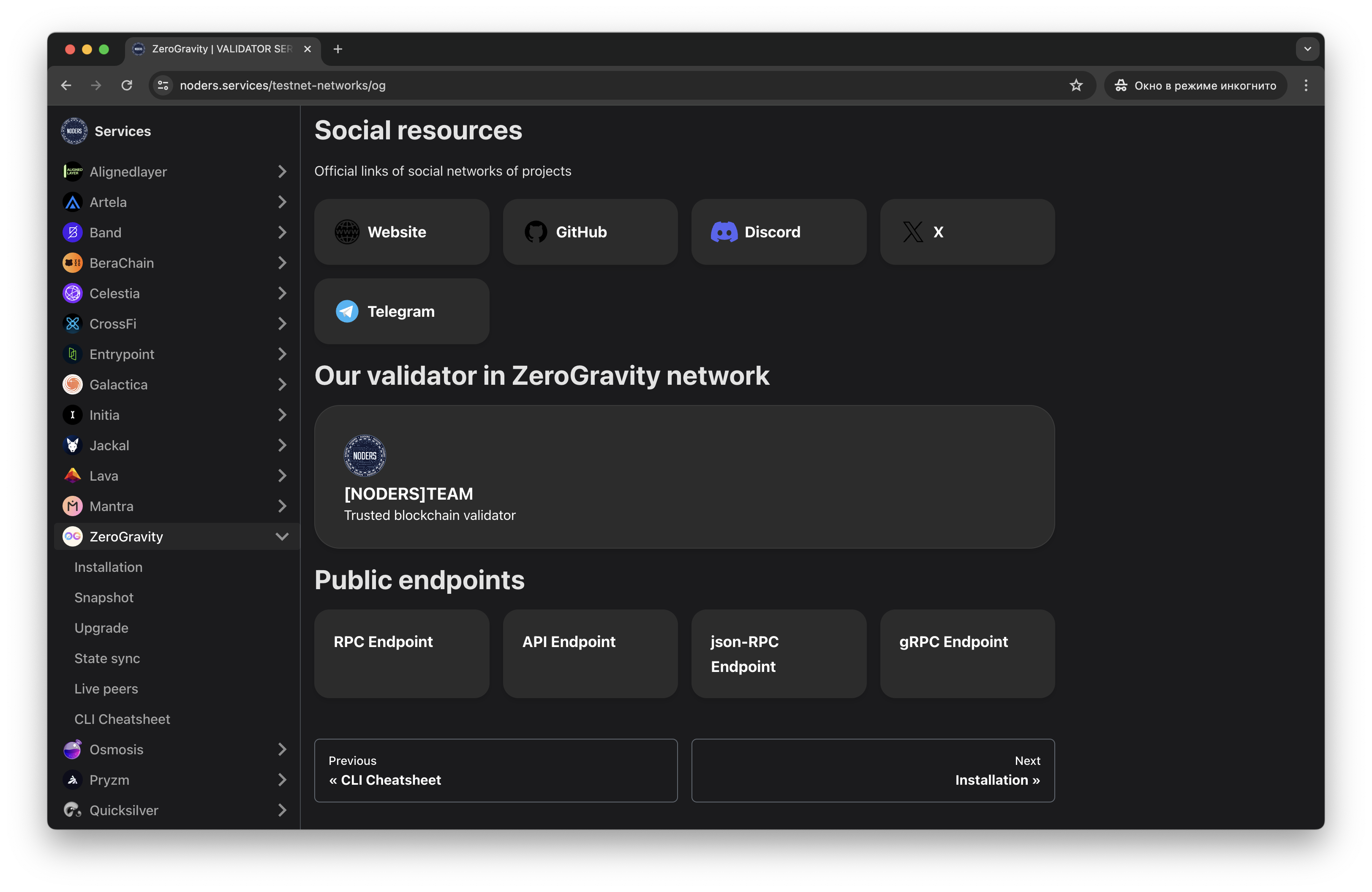The image size is (1372, 892).
Task: Click the Entrypoint network icon
Action: [73, 354]
